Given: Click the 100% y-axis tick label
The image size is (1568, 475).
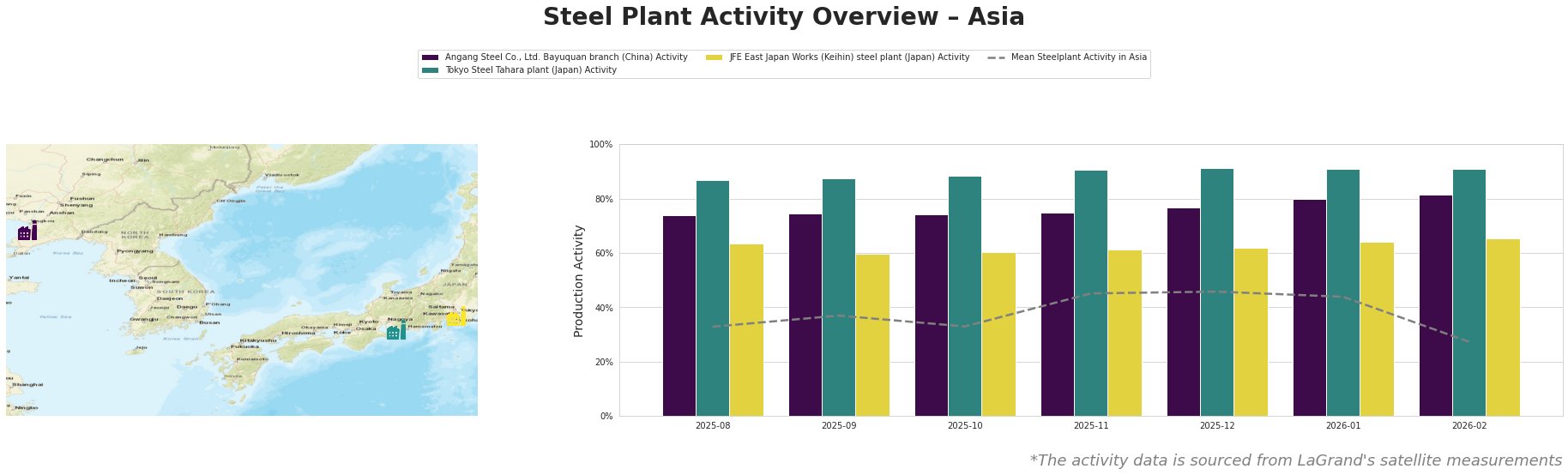Looking at the screenshot, I should (601, 145).
